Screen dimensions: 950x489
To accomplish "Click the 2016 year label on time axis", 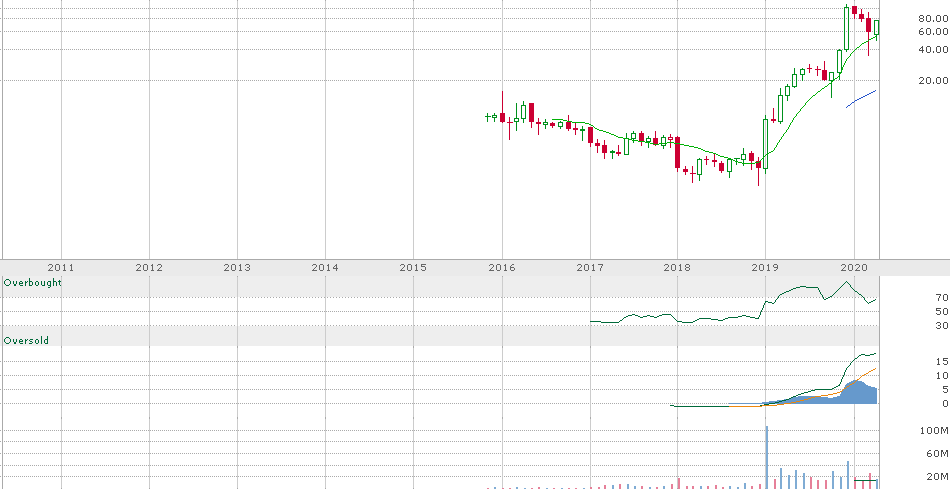I will (x=502, y=267).
